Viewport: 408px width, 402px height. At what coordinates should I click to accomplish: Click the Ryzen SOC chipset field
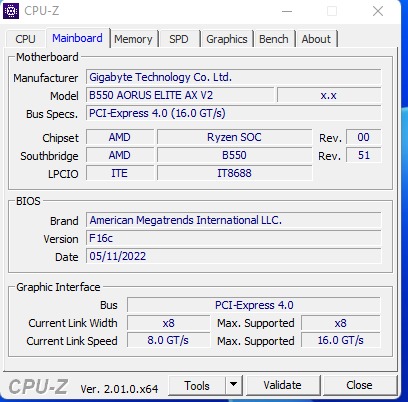[234, 137]
